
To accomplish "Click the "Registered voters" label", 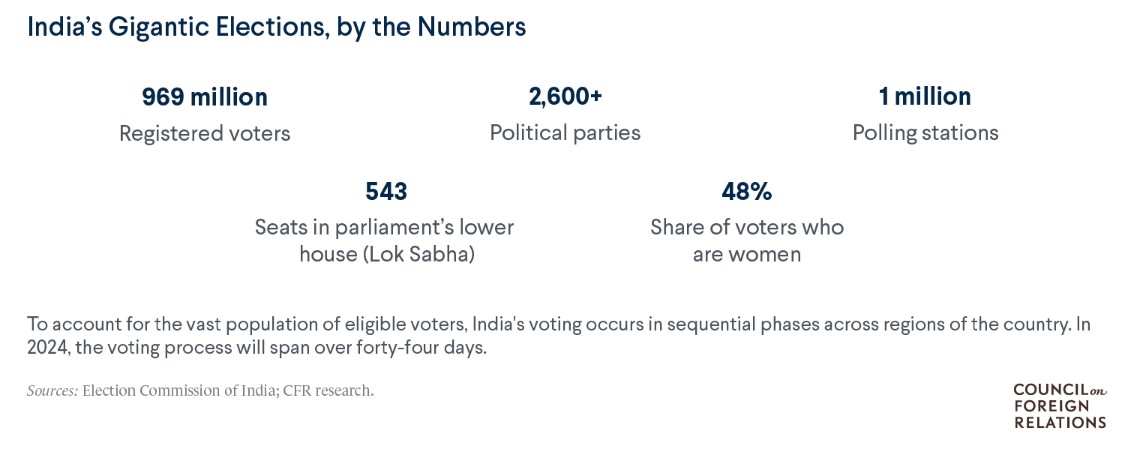I will tap(205, 133).
